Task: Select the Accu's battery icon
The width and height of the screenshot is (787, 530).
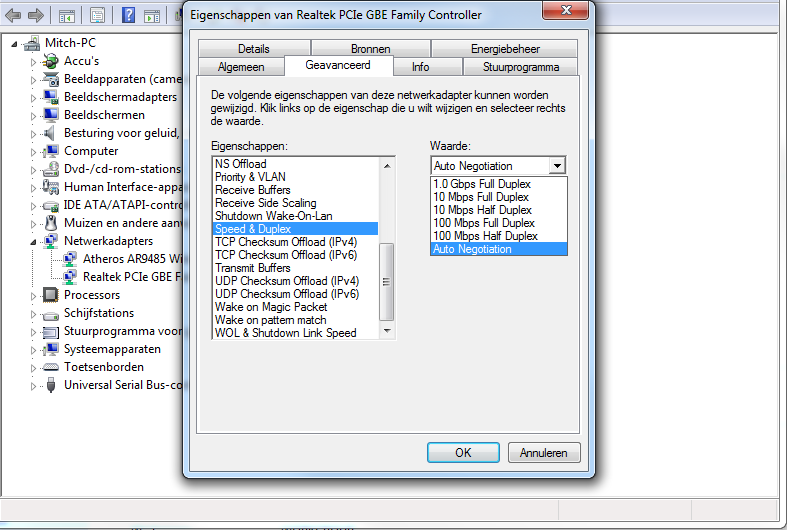Action: 50,61
